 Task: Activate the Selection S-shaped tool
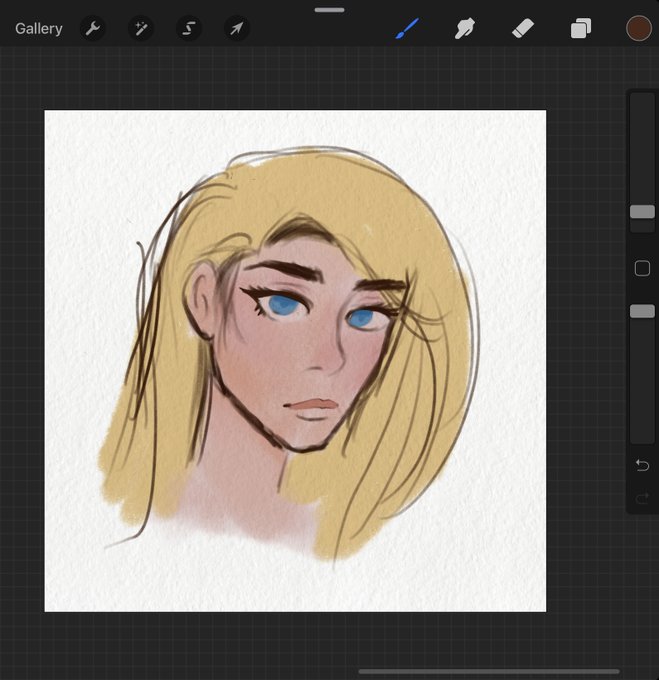[189, 29]
